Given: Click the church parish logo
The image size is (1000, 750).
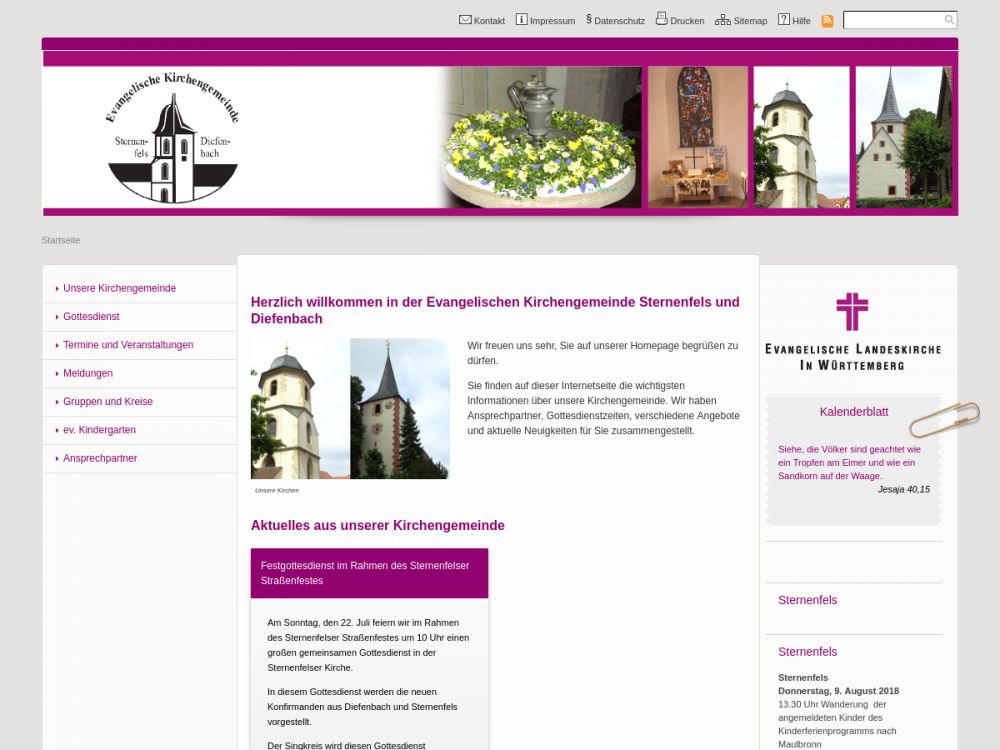Looking at the screenshot, I should point(172,138).
